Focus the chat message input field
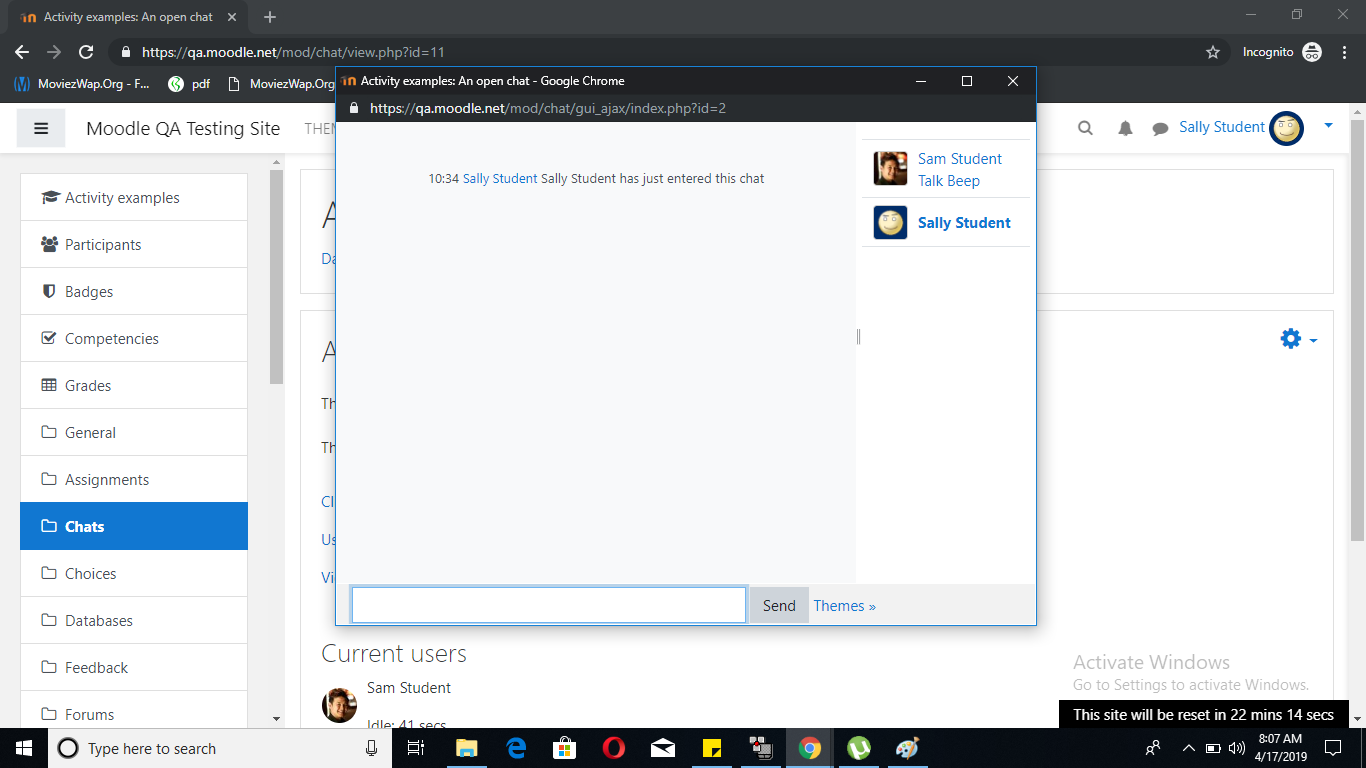1366x768 pixels. click(x=549, y=605)
